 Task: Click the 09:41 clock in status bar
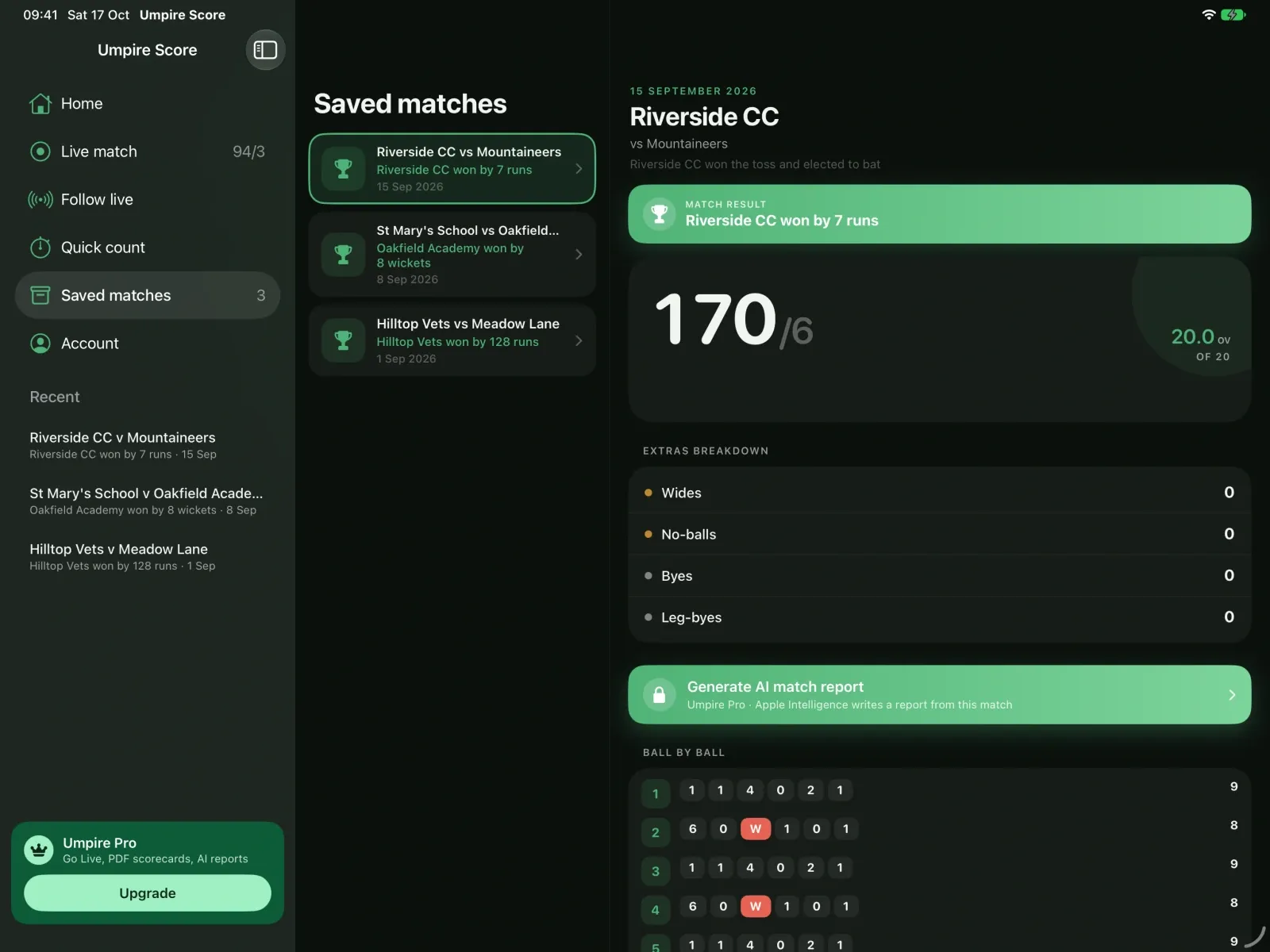[40, 15]
